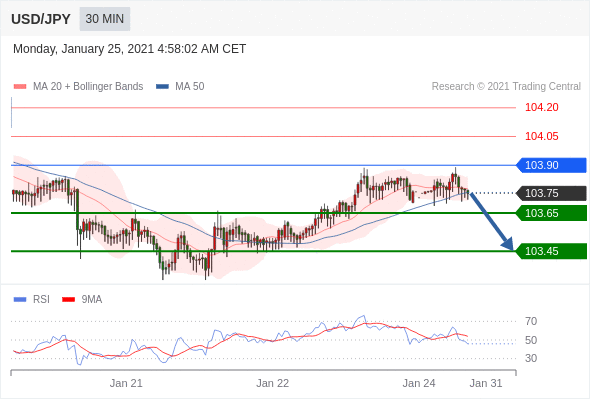
Task: Click the green 103.45 target price tag
Action: click(551, 251)
